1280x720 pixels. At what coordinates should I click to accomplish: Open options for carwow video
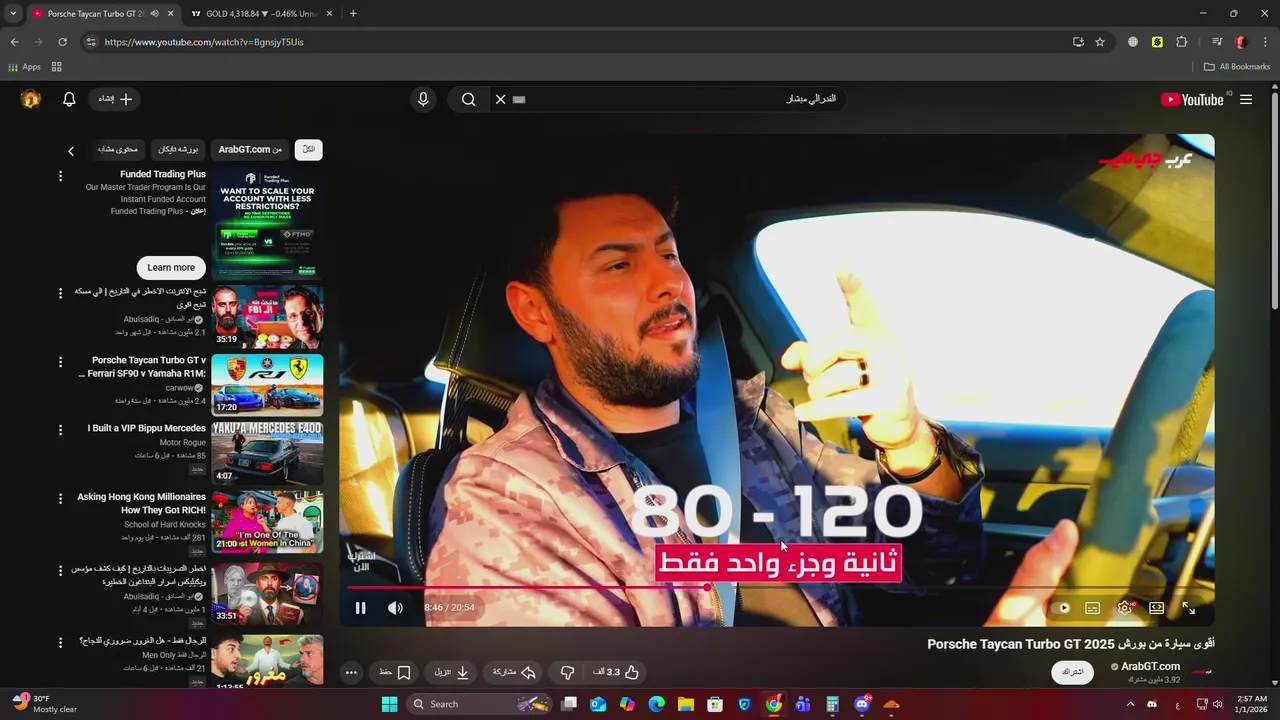60,362
